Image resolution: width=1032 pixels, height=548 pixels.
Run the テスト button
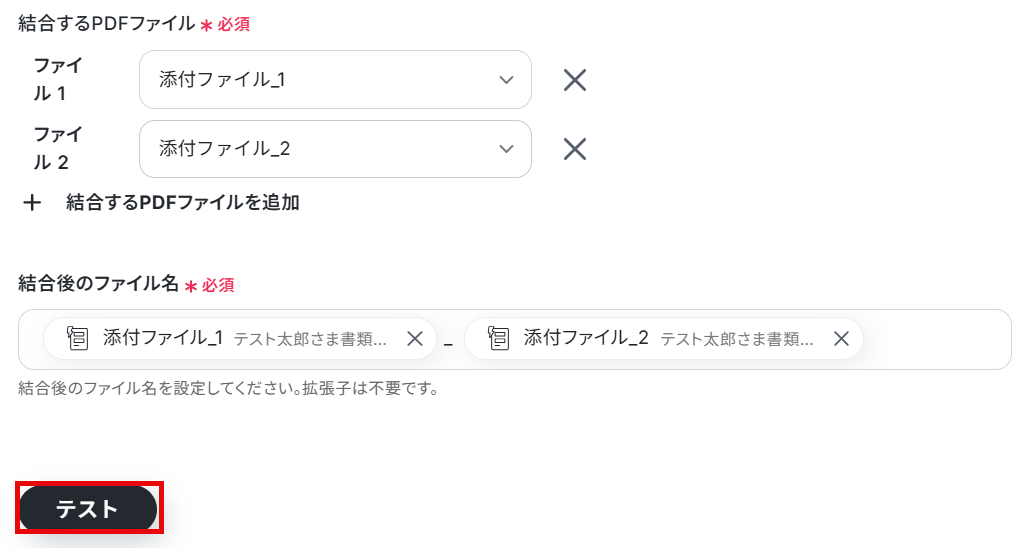click(x=88, y=508)
